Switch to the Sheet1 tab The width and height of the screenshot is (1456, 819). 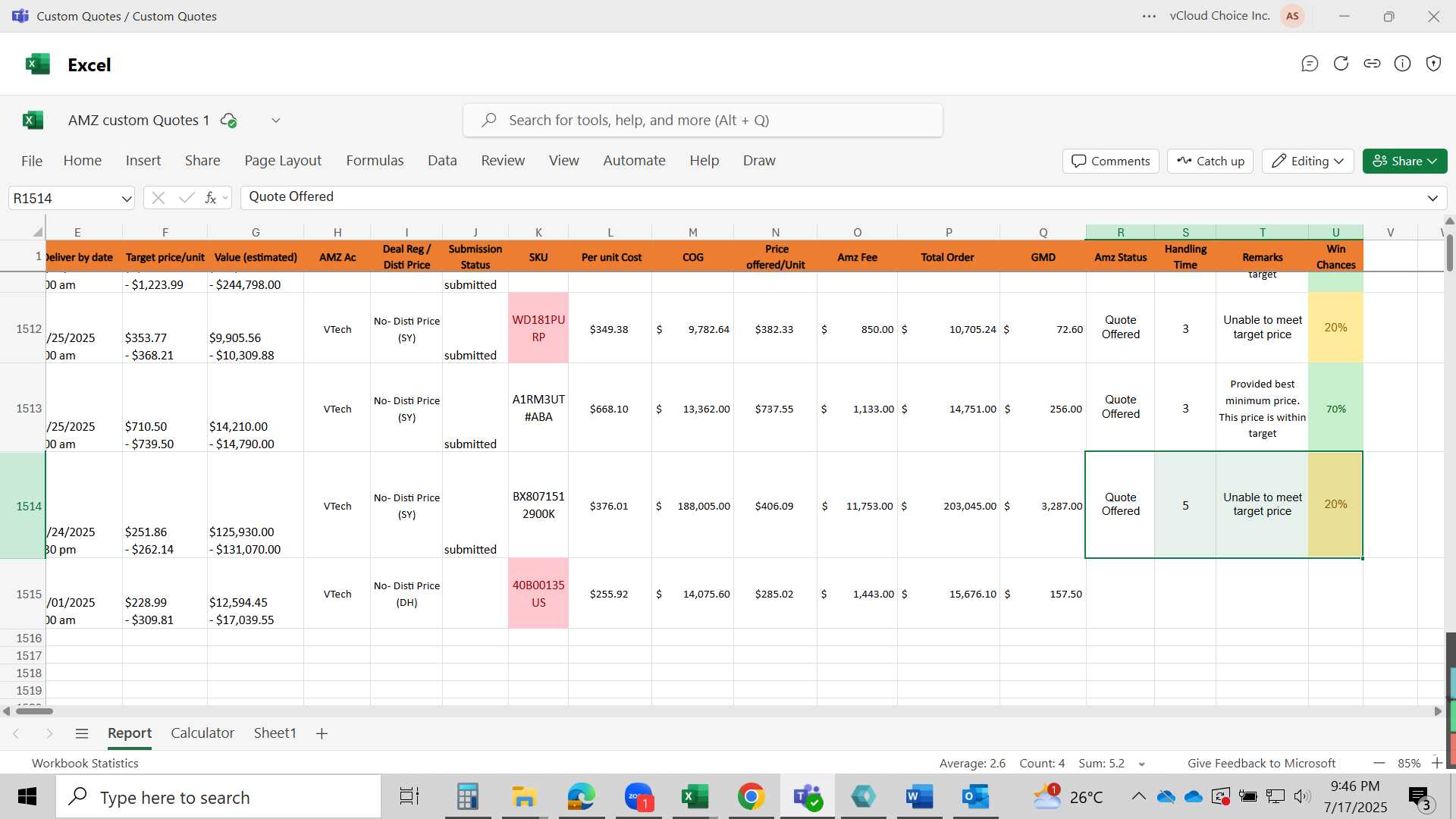275,733
